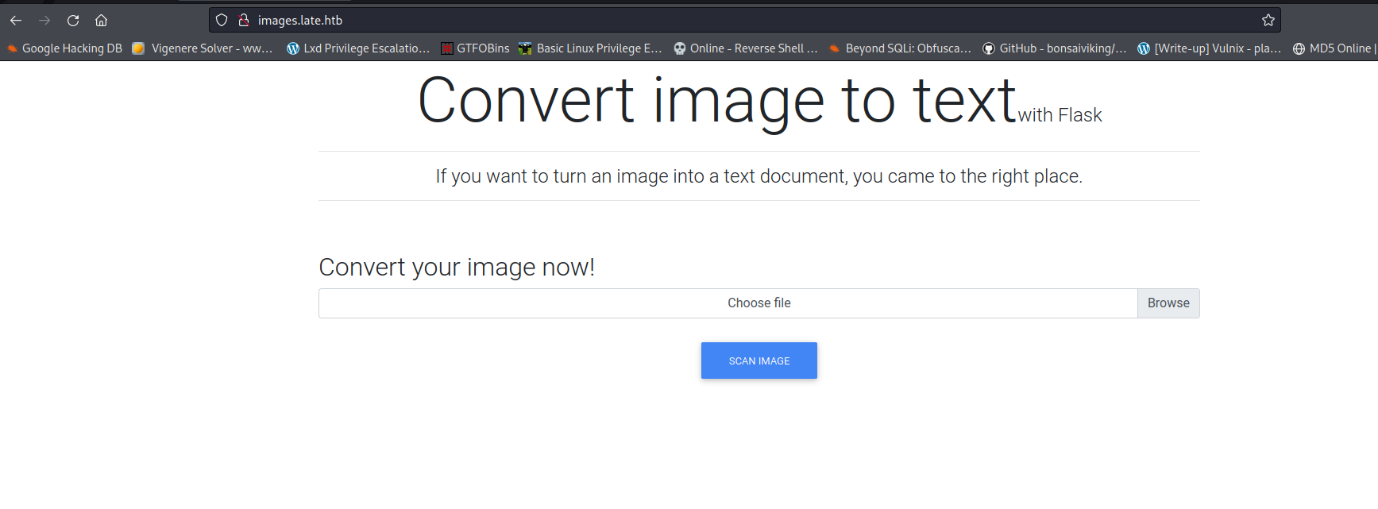Click the browser forward arrow

44,20
